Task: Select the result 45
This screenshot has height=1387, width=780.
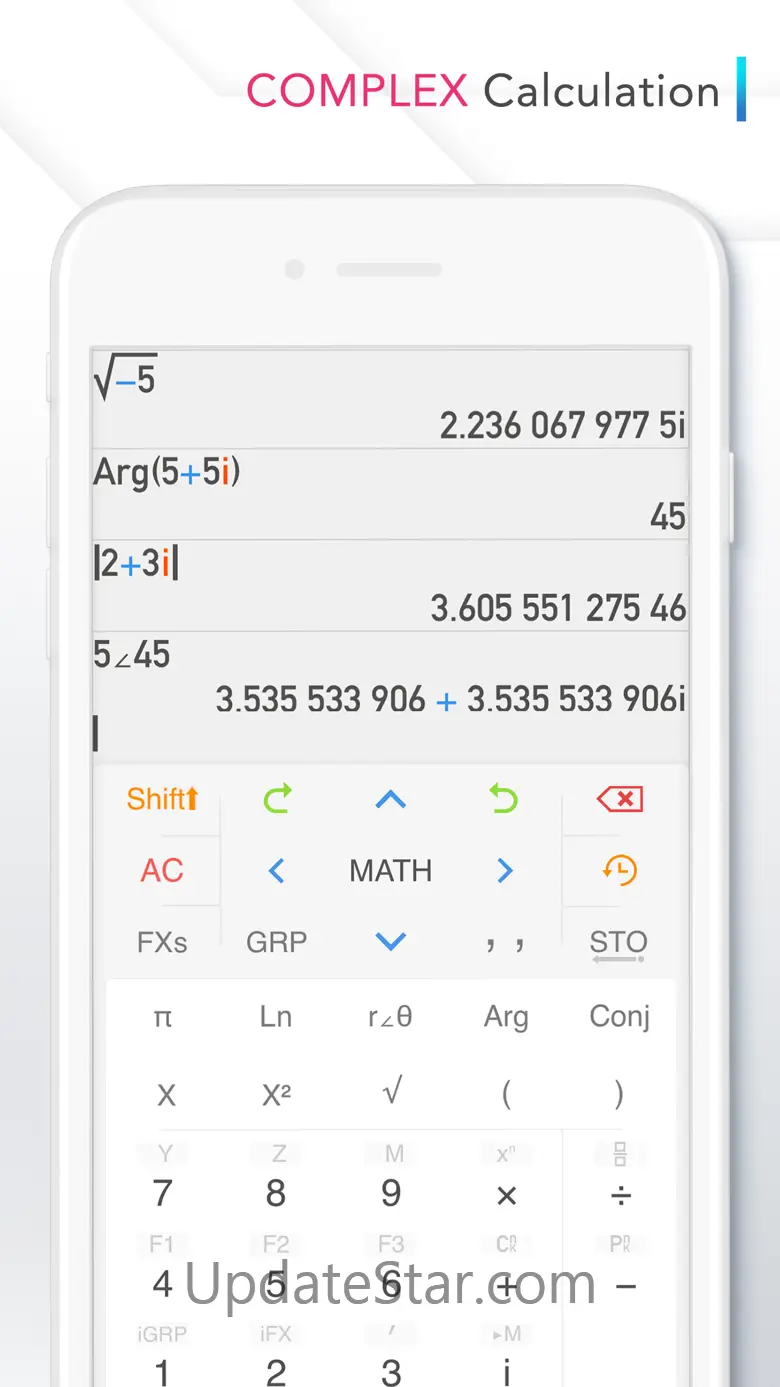Action: (668, 517)
